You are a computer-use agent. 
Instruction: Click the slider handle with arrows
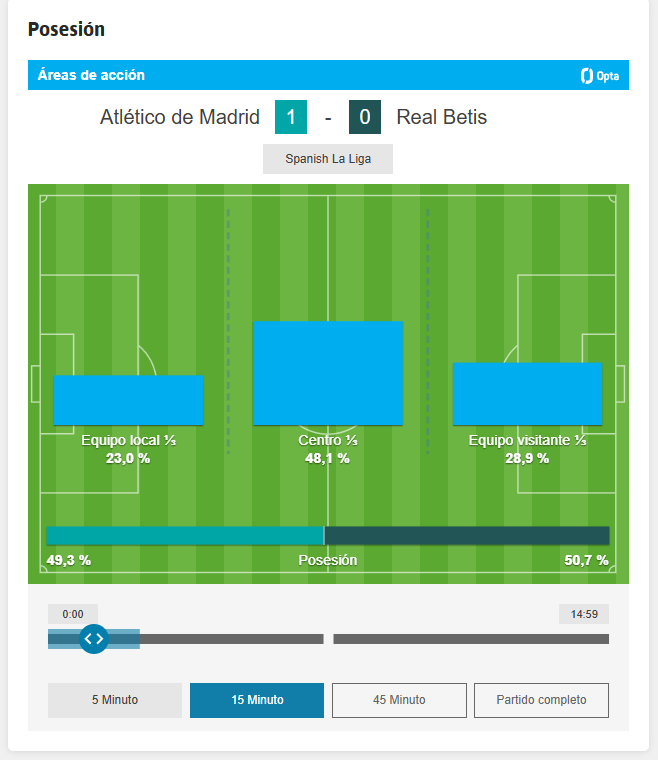pos(94,639)
